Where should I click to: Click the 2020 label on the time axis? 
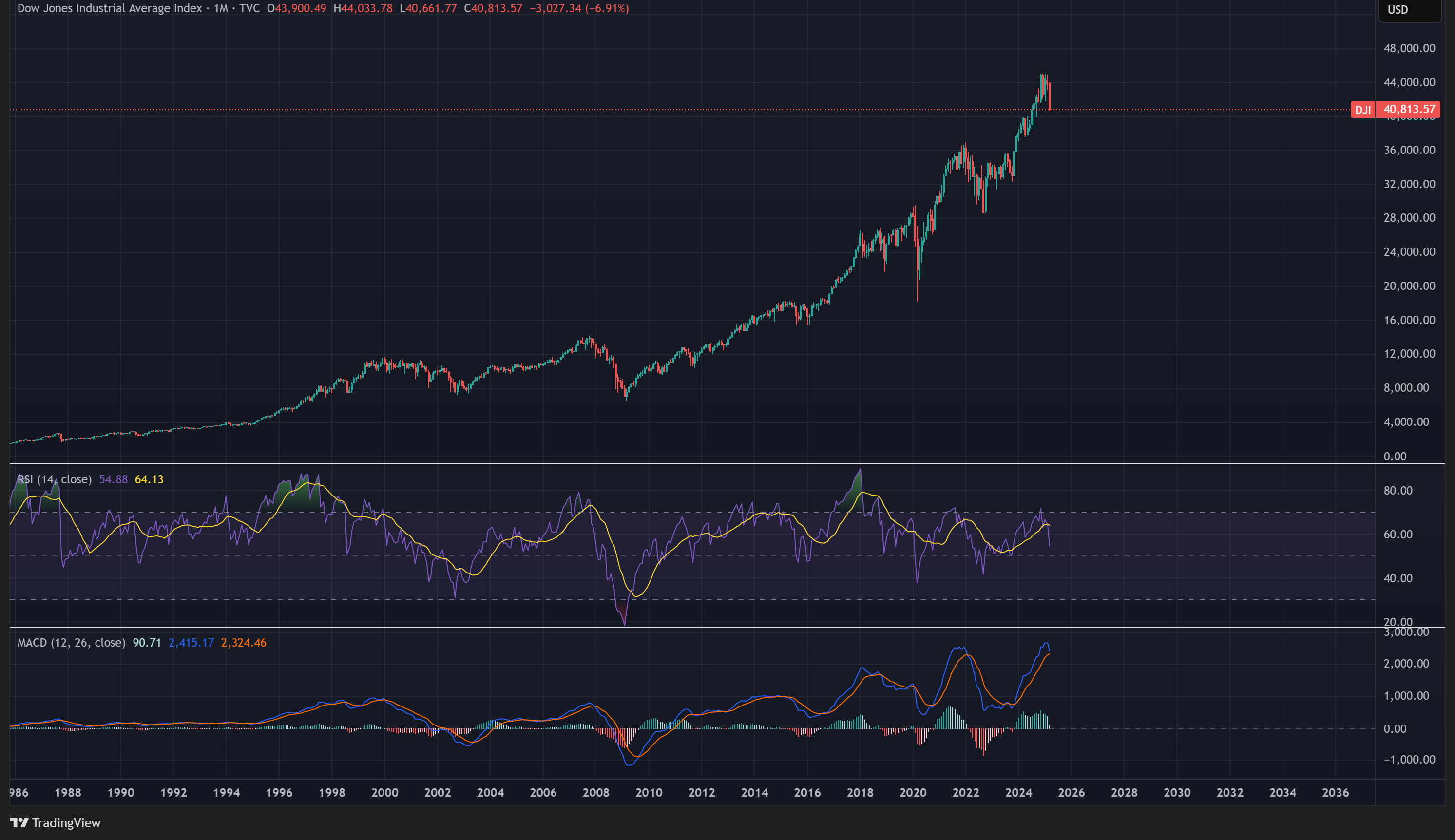[x=913, y=793]
